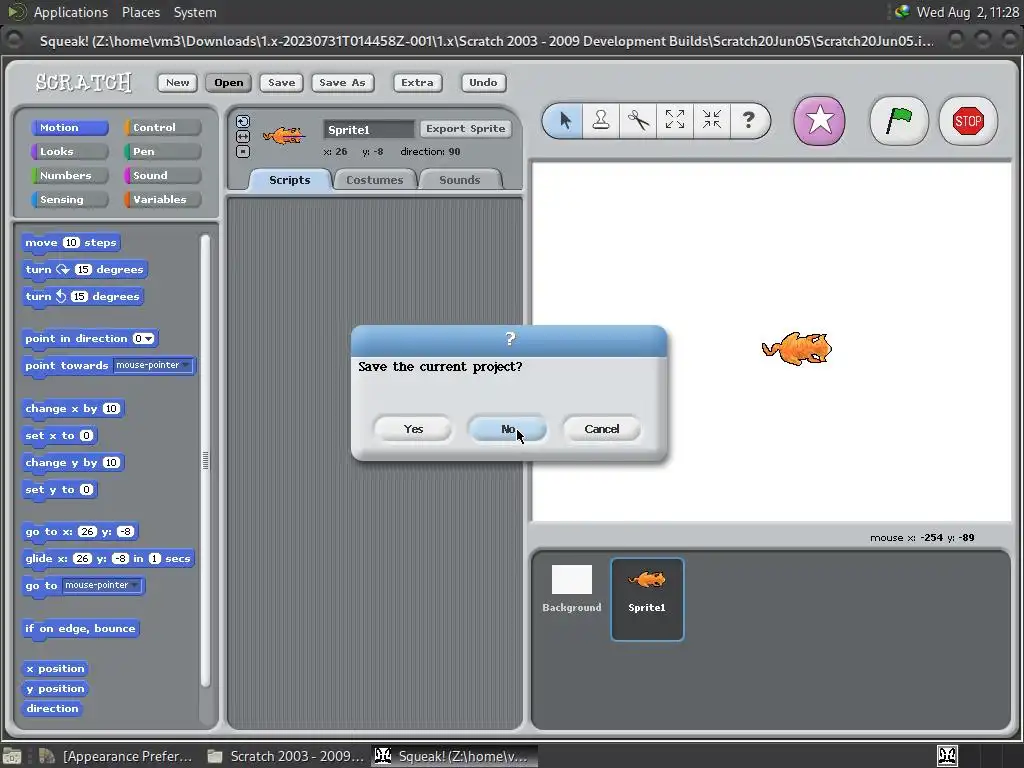Open go to mouse-pointer dropdown
1024x768 pixels.
point(102,585)
